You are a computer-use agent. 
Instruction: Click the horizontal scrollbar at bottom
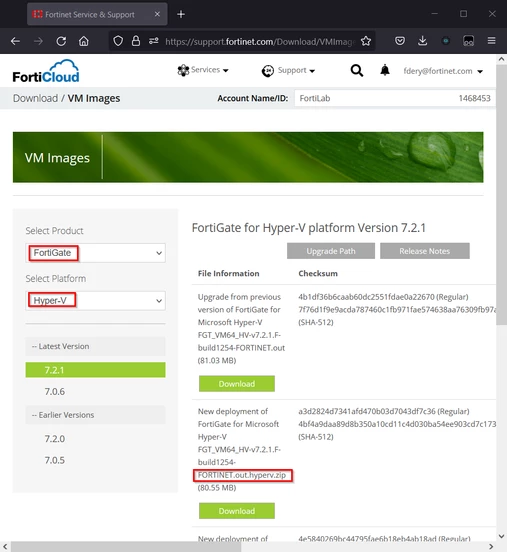pyautogui.click(x=126, y=547)
